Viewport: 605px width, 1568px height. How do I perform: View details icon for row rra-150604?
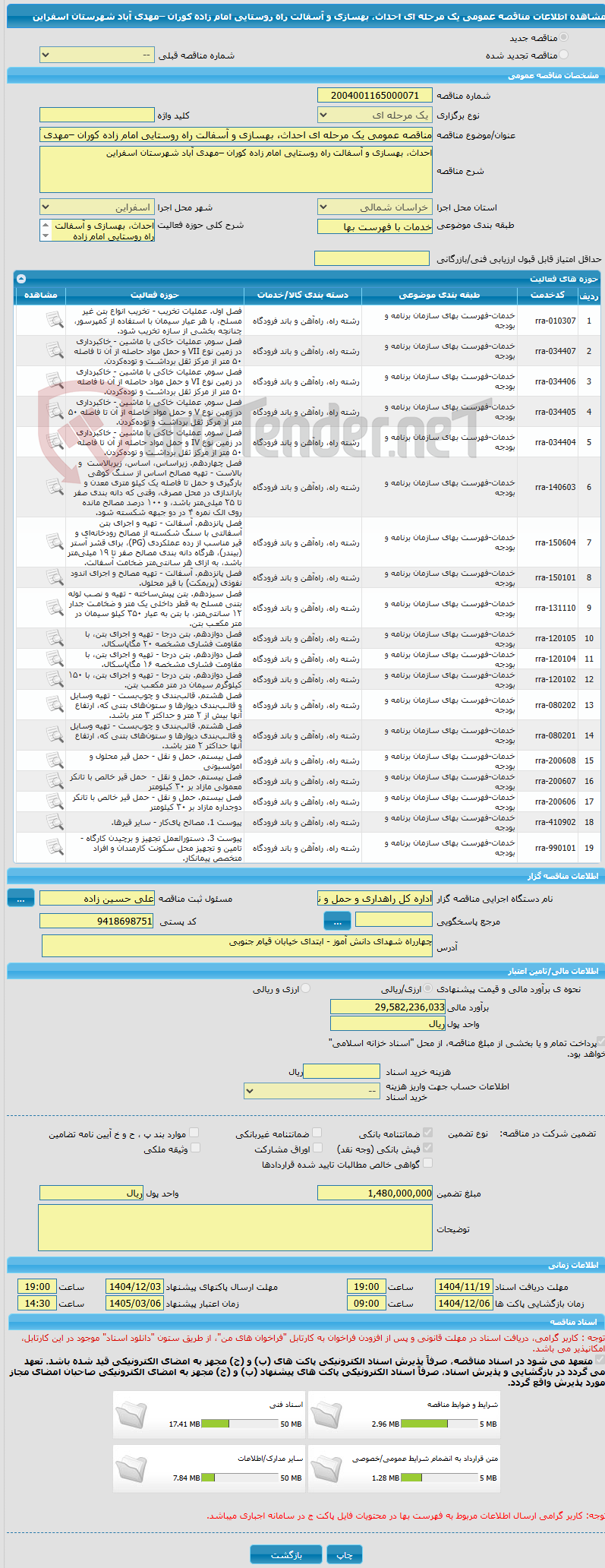(x=55, y=542)
